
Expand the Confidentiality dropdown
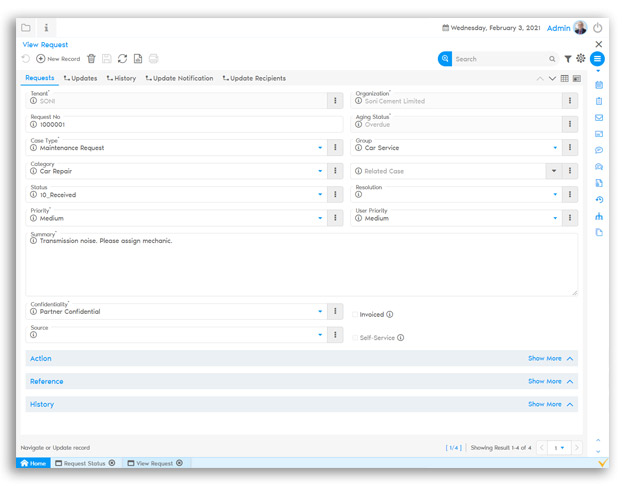(320, 312)
